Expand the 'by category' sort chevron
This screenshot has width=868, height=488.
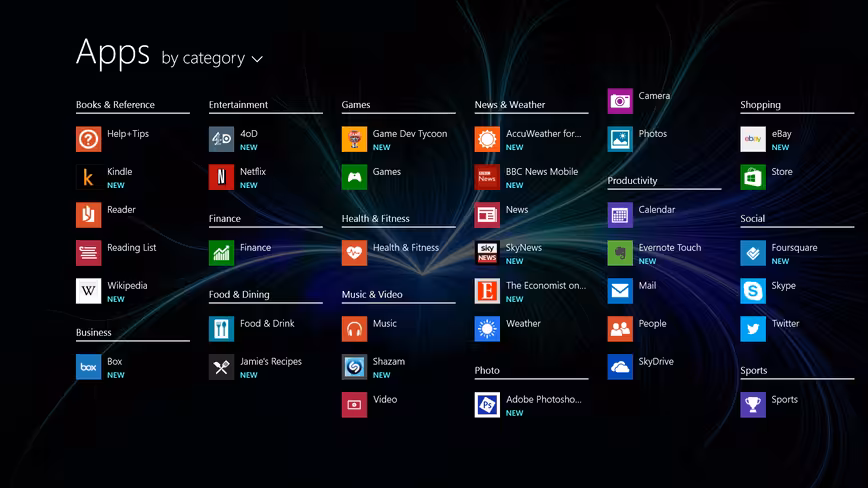coord(257,59)
